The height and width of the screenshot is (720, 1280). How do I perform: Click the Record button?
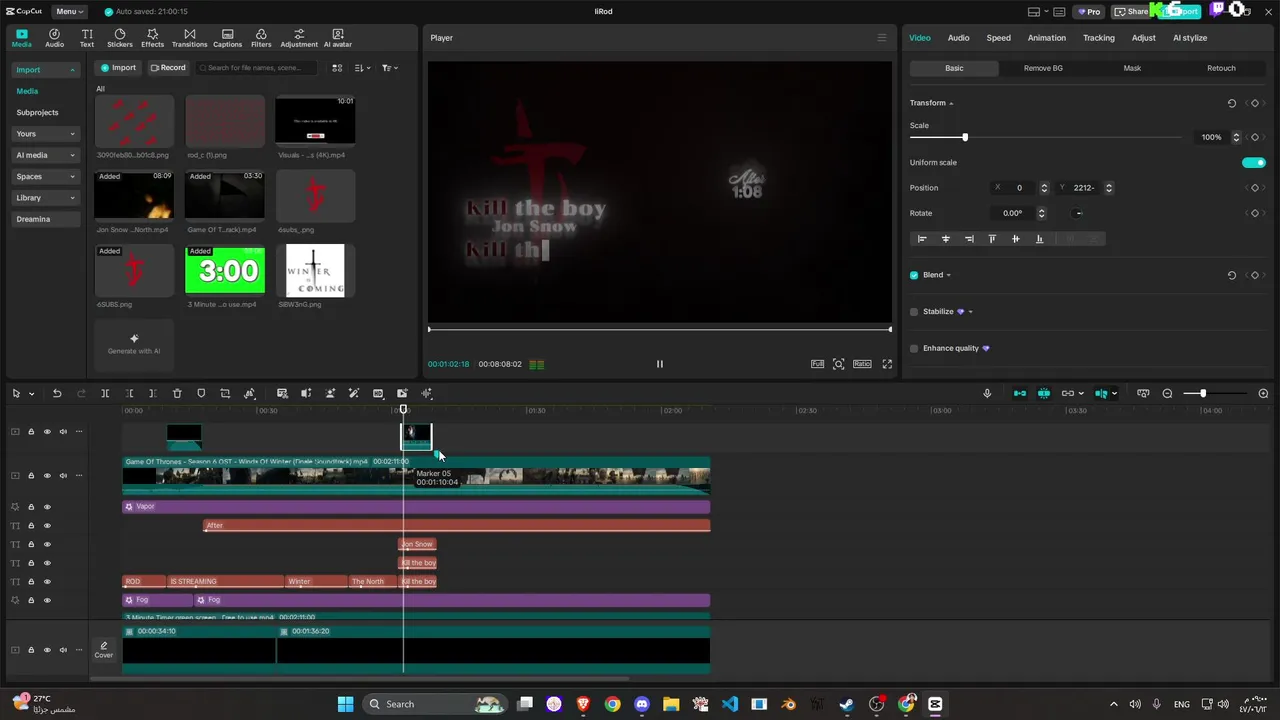point(168,68)
